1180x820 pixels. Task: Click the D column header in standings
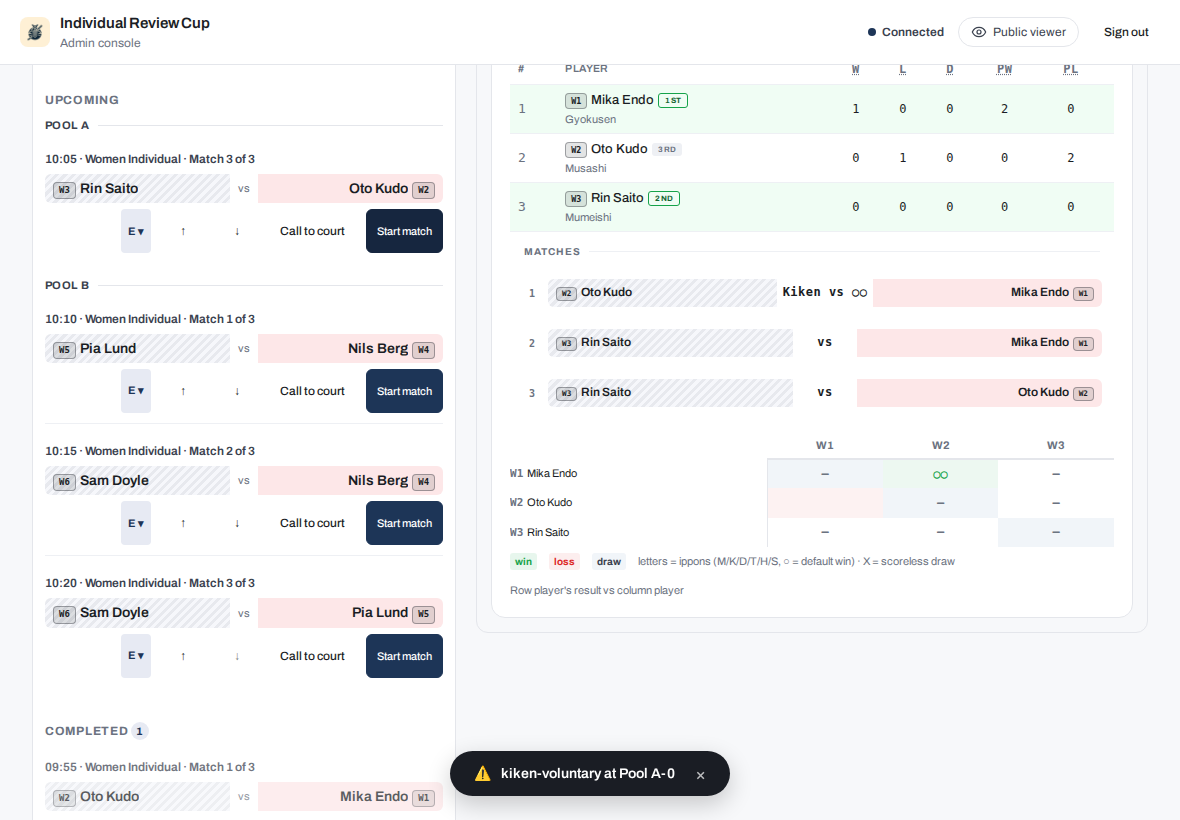pos(950,69)
